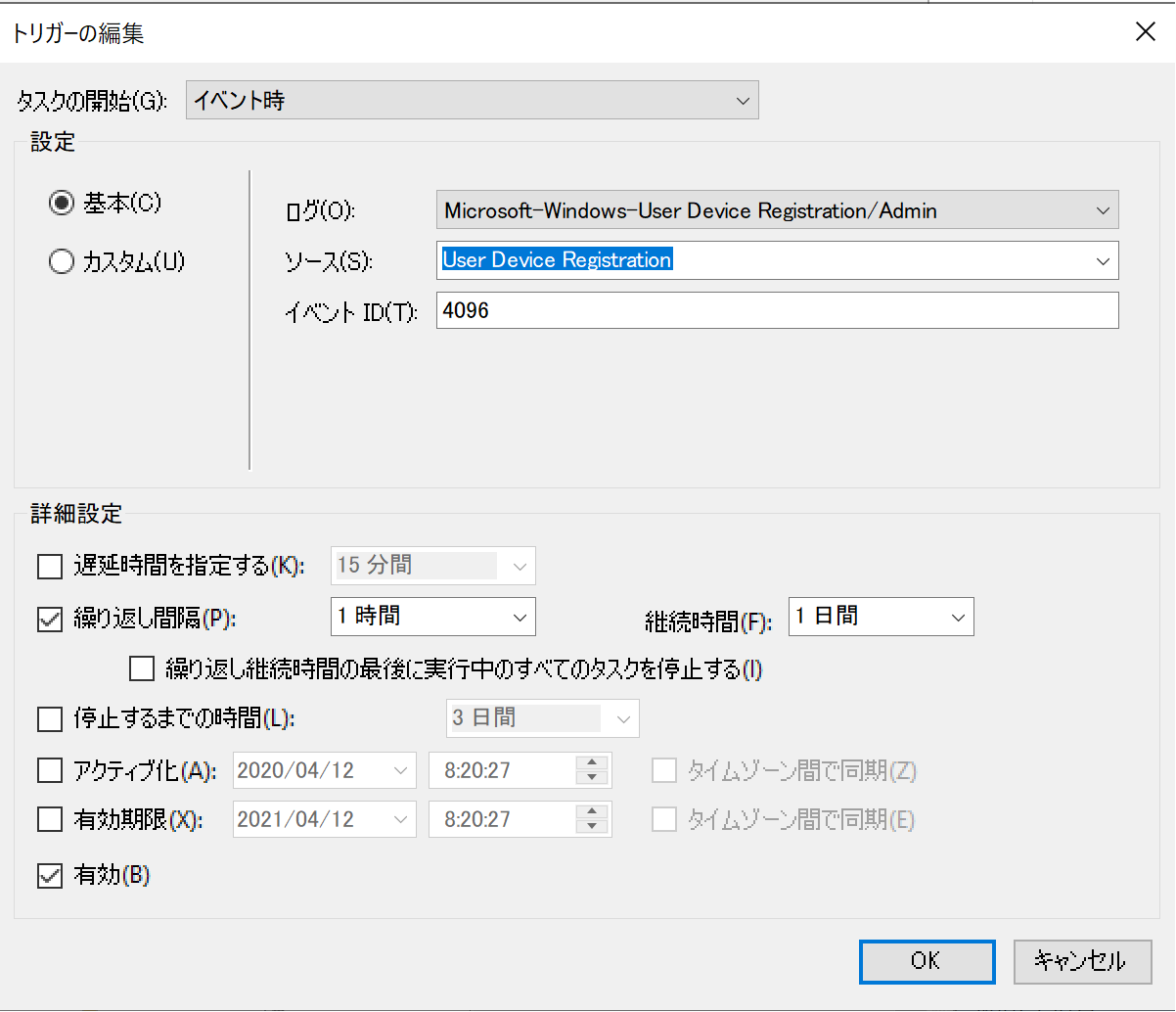Click the トリガーの編集 title text
This screenshot has height=1012, width=1176.
coord(77,34)
